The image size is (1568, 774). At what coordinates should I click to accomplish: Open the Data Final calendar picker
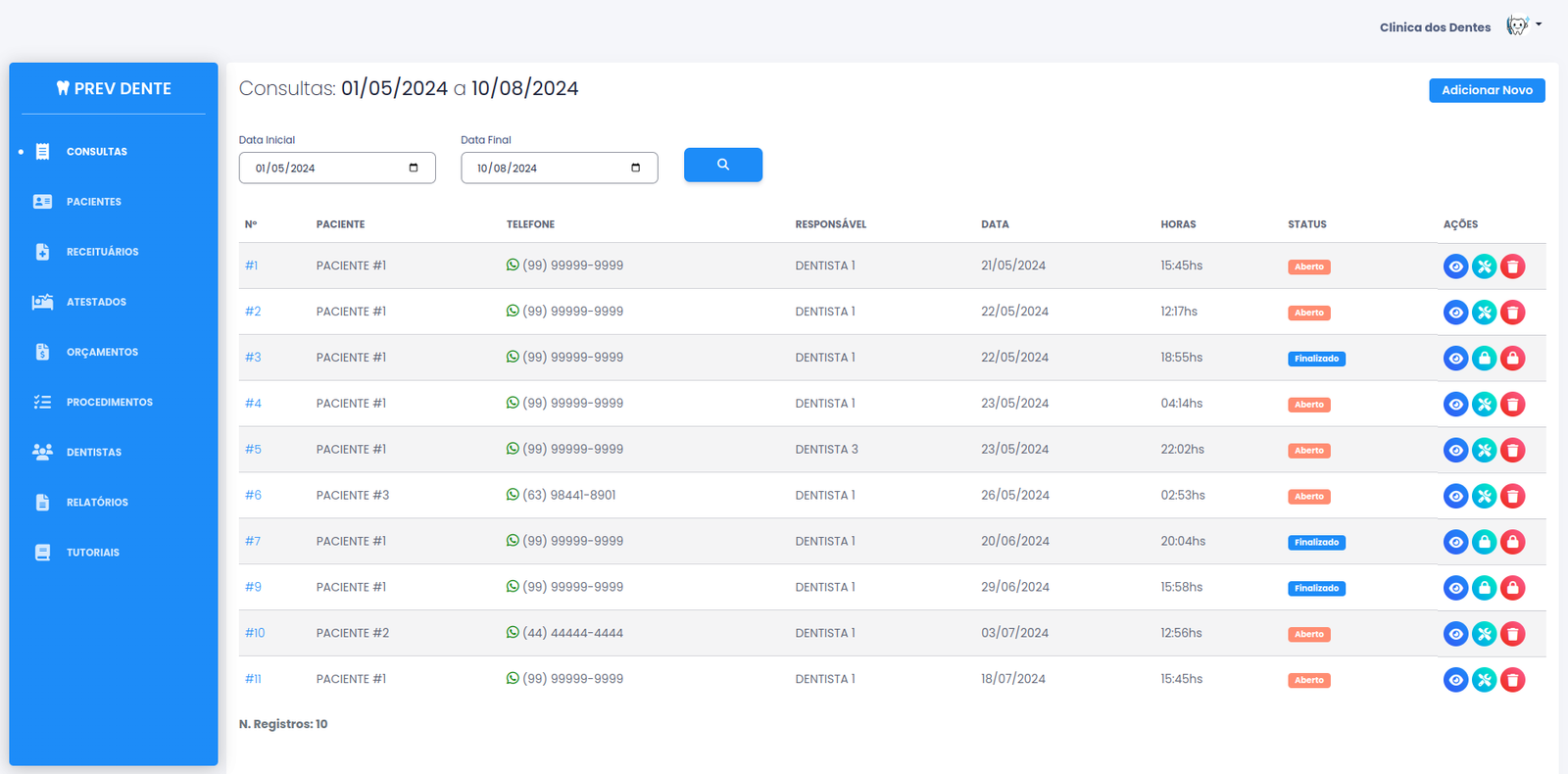pos(635,168)
